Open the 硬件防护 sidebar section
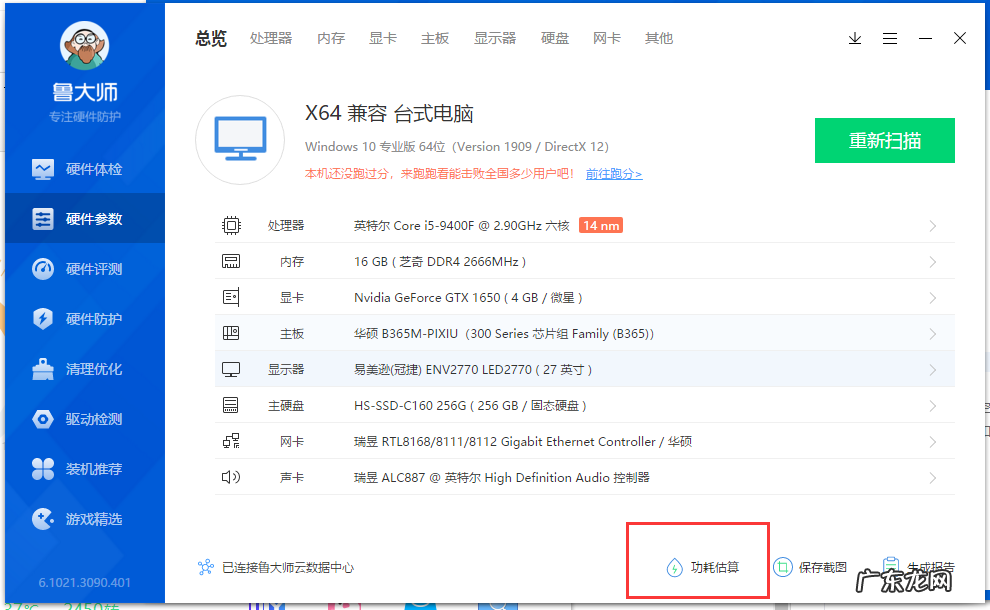Image resolution: width=990 pixels, height=610 pixels. pos(84,318)
